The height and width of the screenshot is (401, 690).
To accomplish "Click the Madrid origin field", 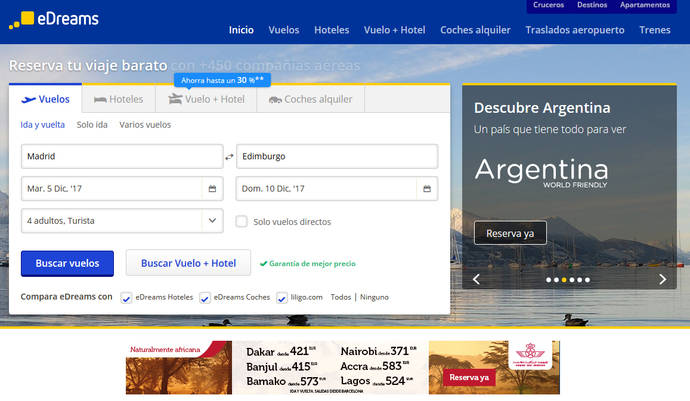I will [122, 156].
